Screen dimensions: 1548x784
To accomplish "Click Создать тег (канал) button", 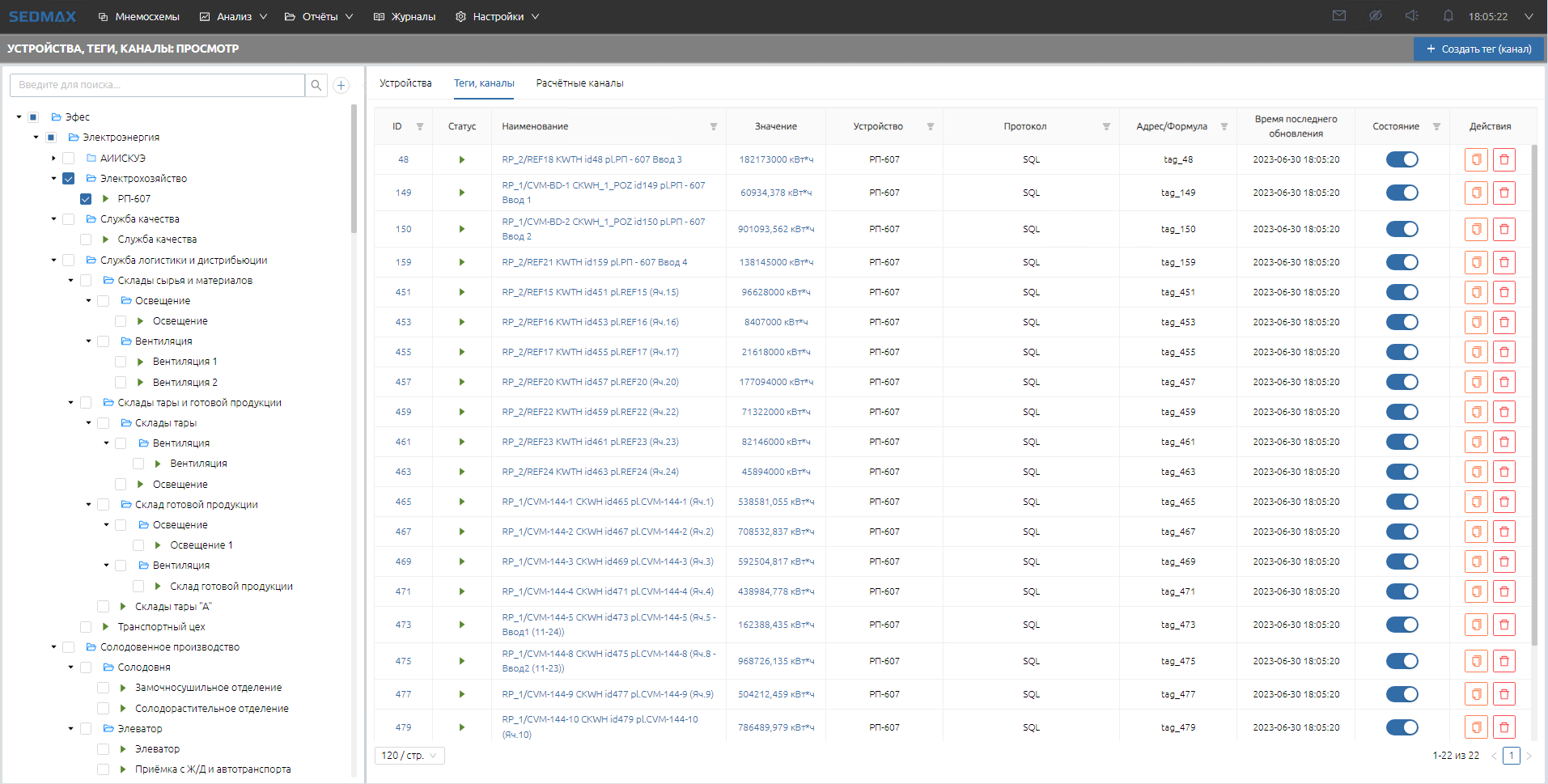I will (x=1478, y=49).
